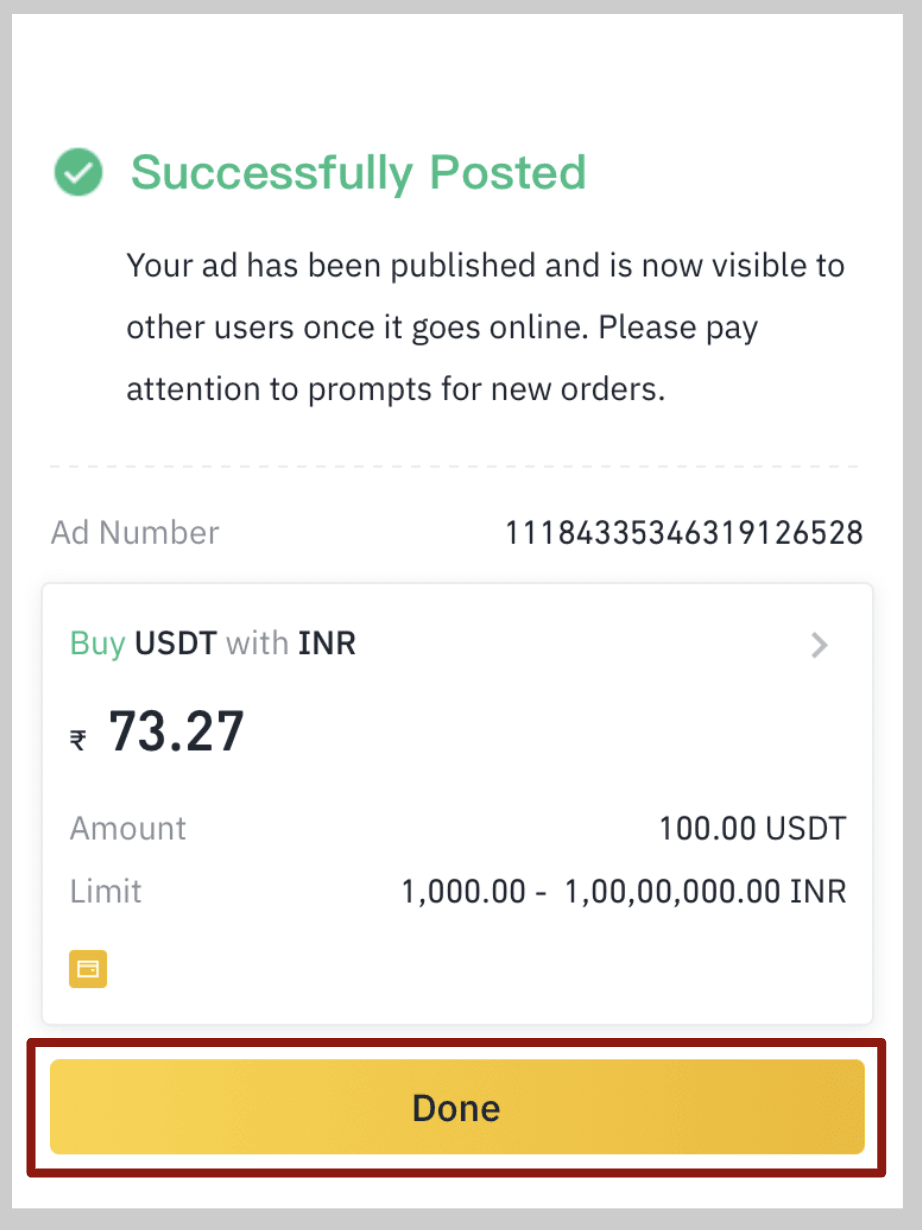Click the 100.00 USDT amount value

[752, 829]
